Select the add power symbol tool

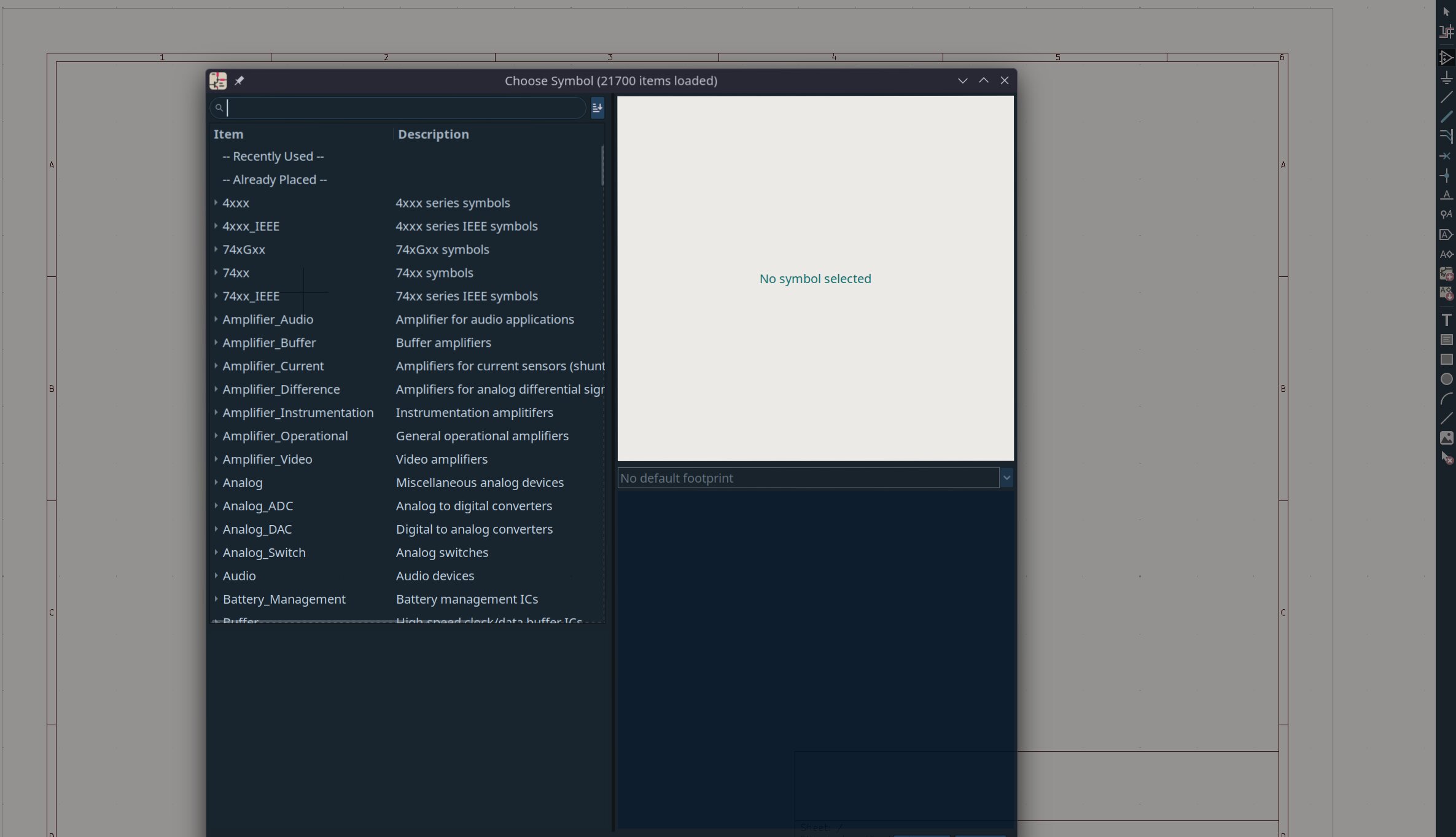point(1446,77)
